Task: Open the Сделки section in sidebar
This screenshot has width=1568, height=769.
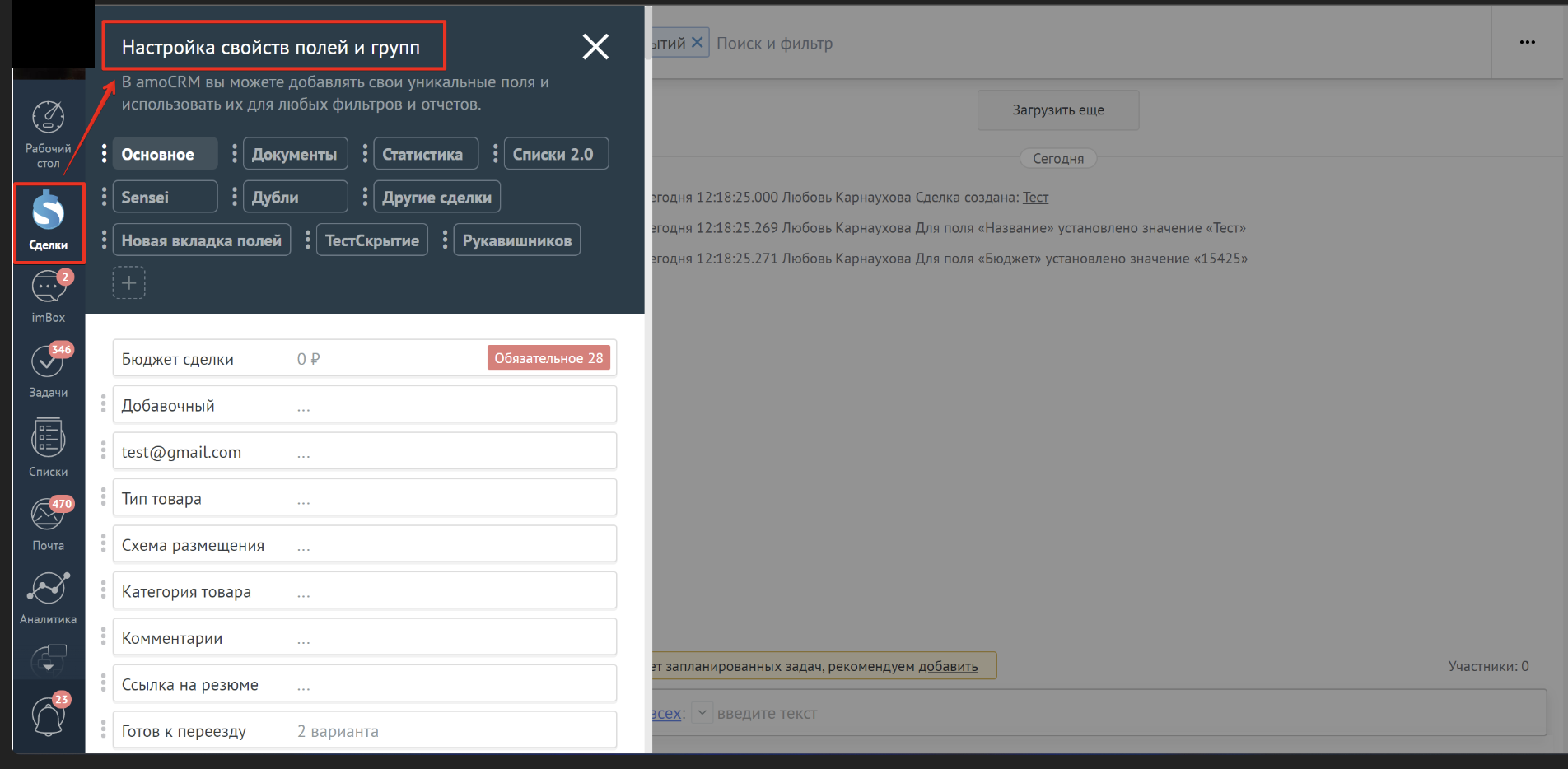Action: pos(49,222)
